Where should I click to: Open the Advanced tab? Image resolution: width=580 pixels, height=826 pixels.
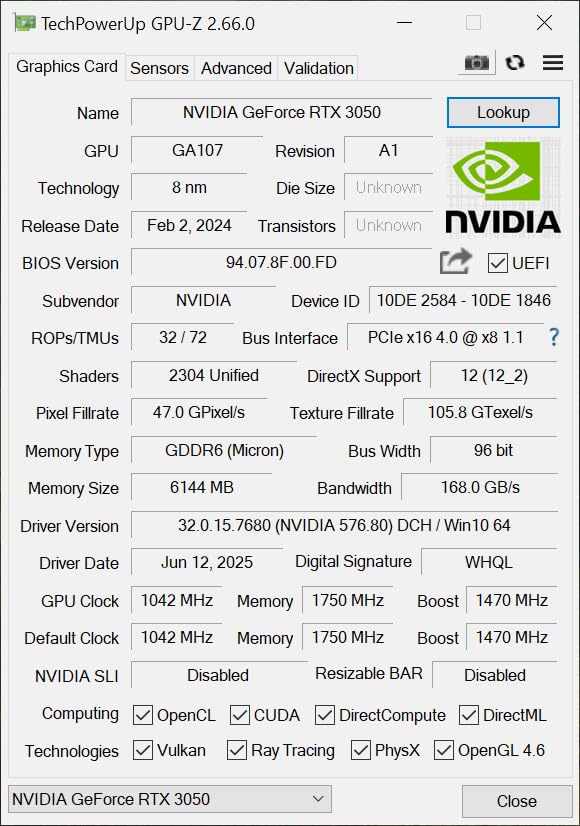(x=236, y=68)
